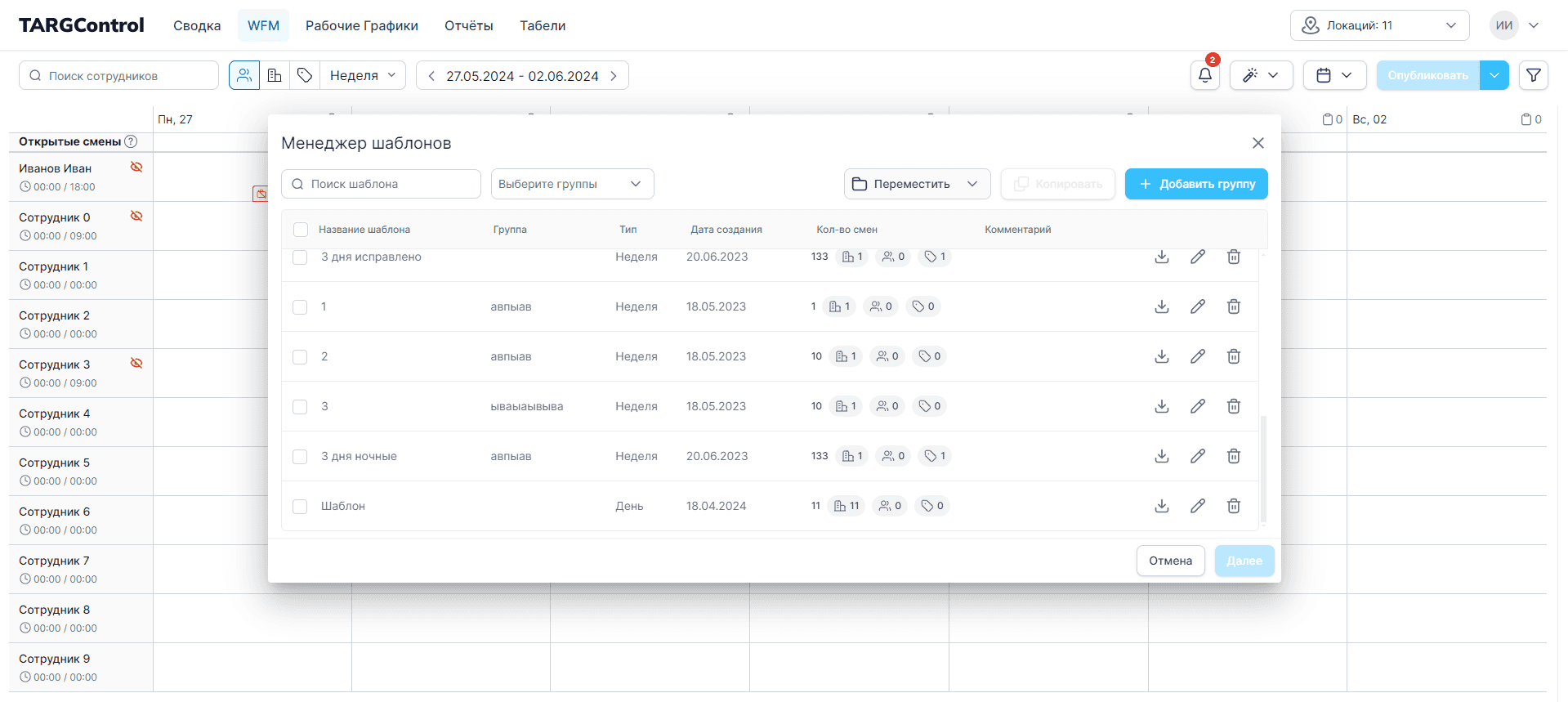Switch to 'Рабочие Графики' tab

[361, 25]
